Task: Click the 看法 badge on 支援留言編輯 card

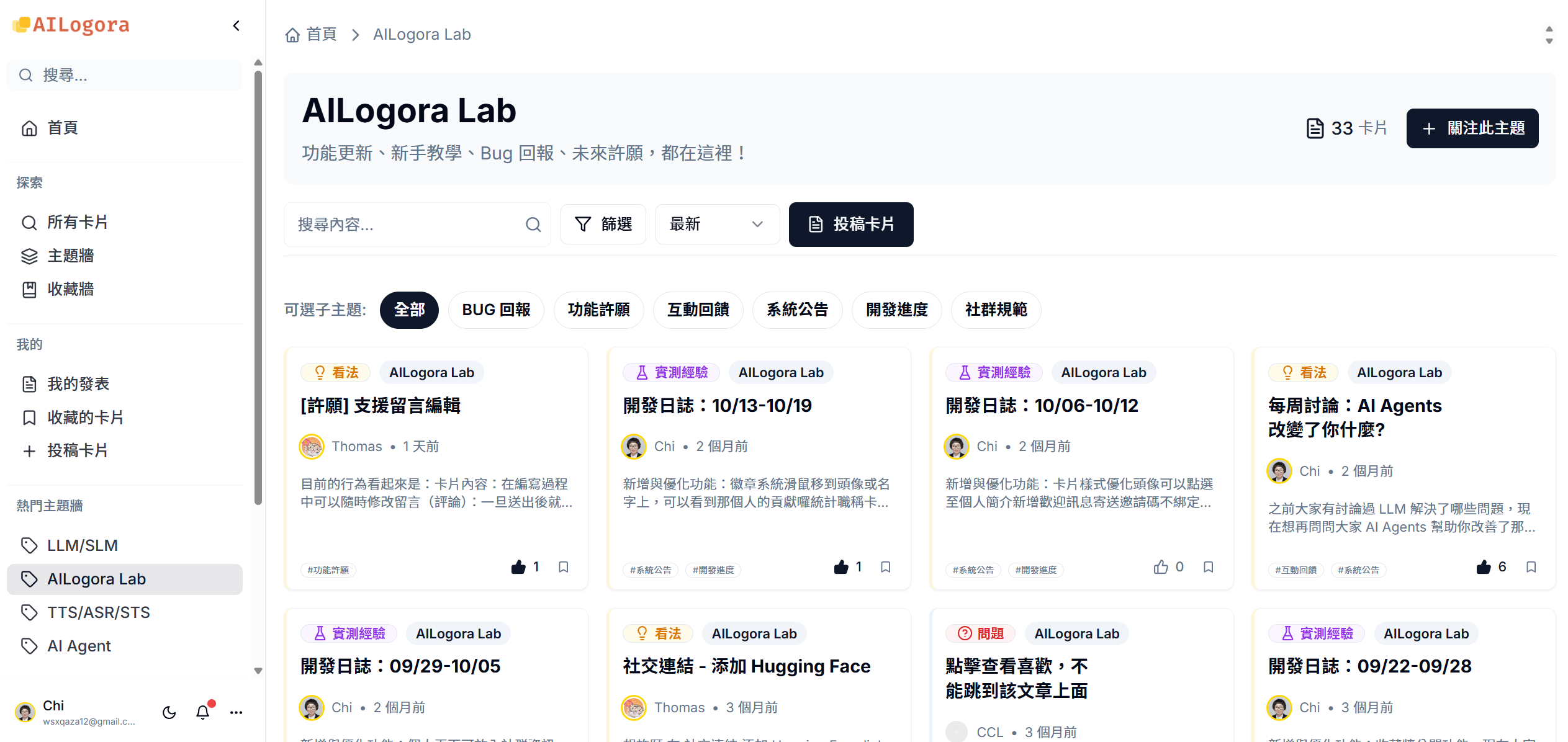Action: (336, 373)
